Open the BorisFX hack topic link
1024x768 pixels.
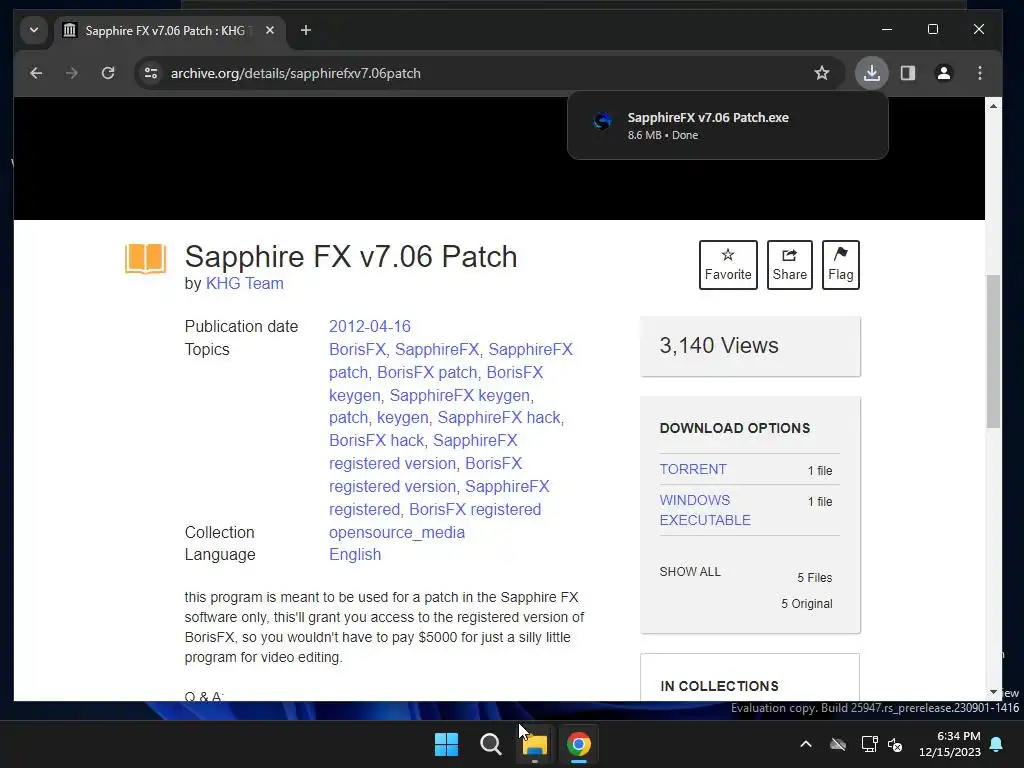click(377, 441)
